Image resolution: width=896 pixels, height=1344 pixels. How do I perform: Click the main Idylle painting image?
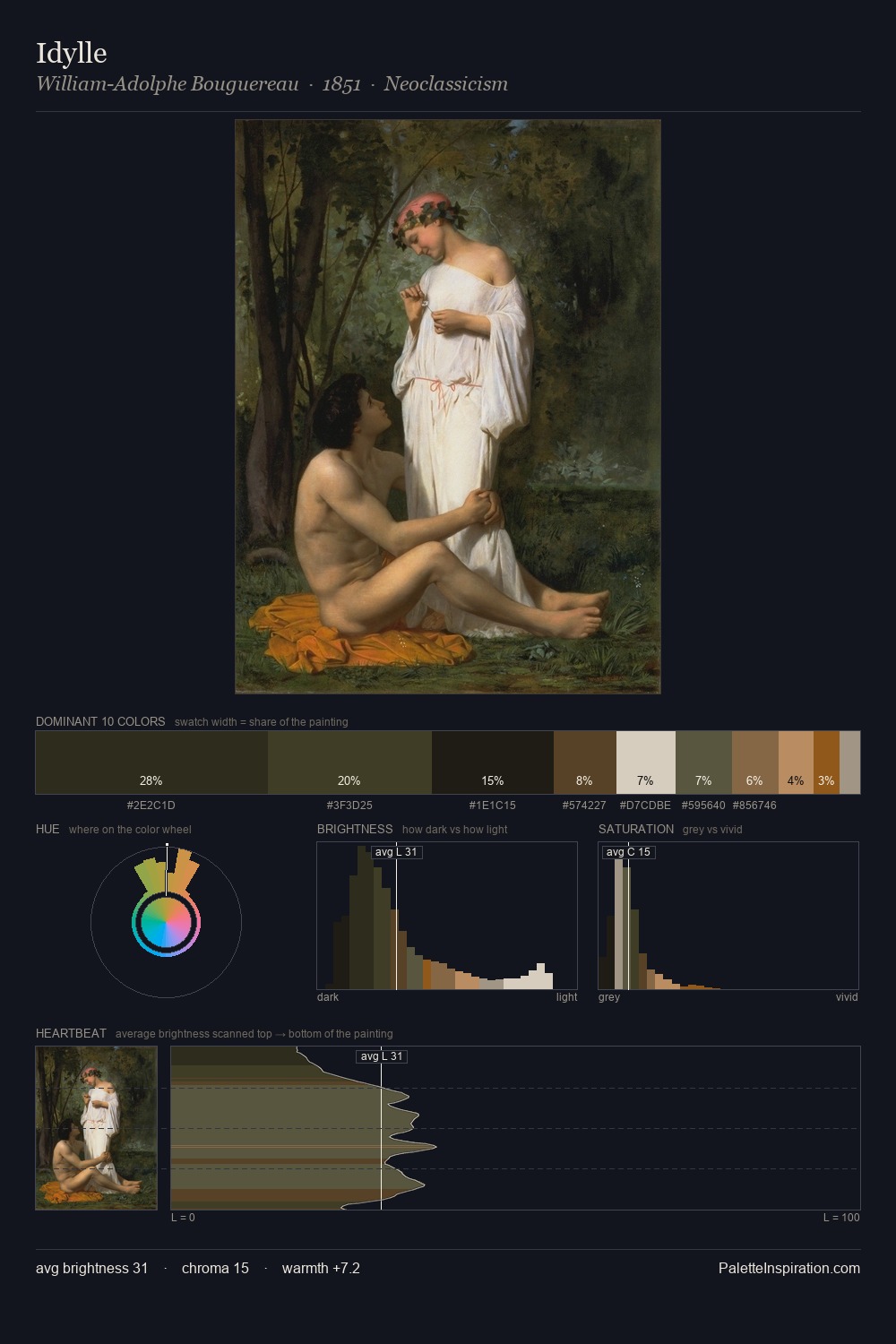click(448, 407)
